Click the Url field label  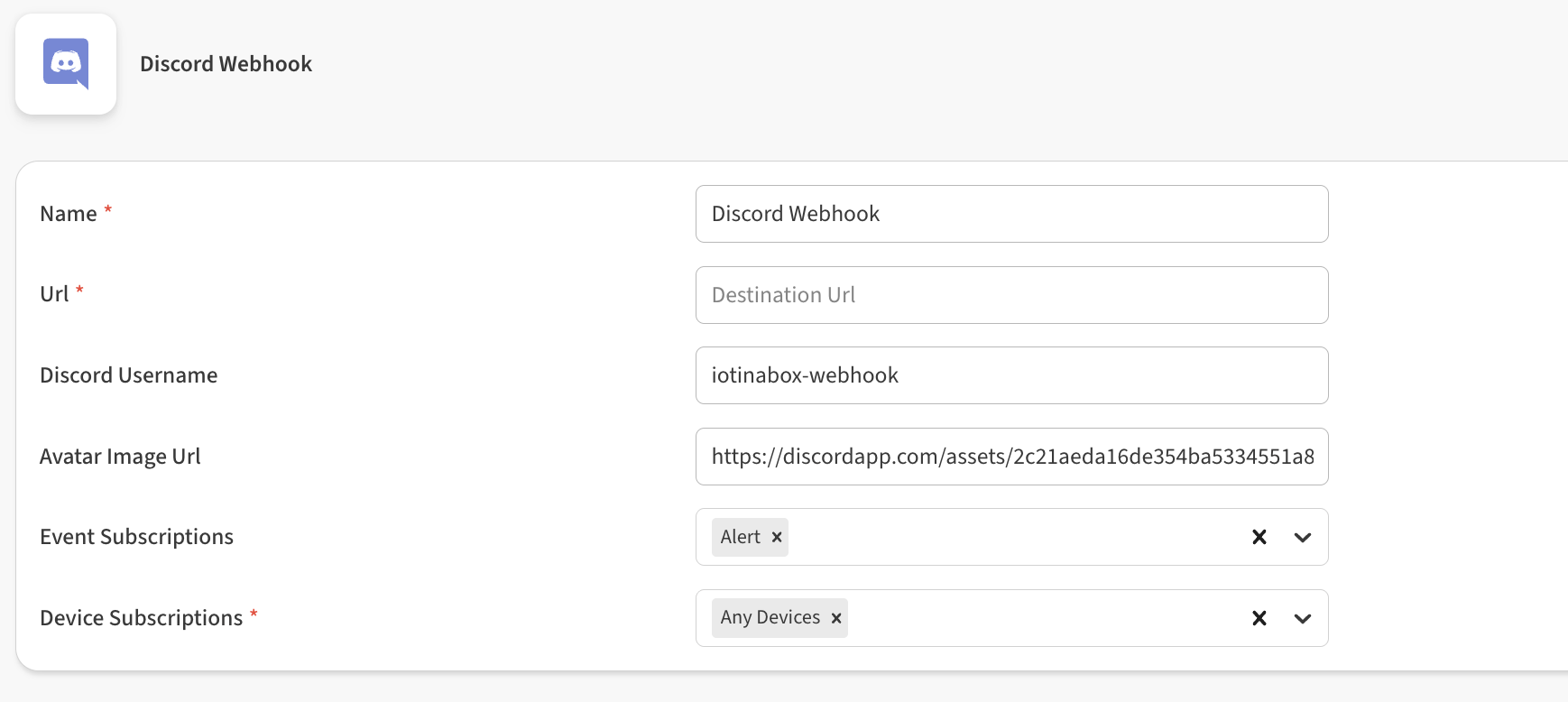coord(54,294)
